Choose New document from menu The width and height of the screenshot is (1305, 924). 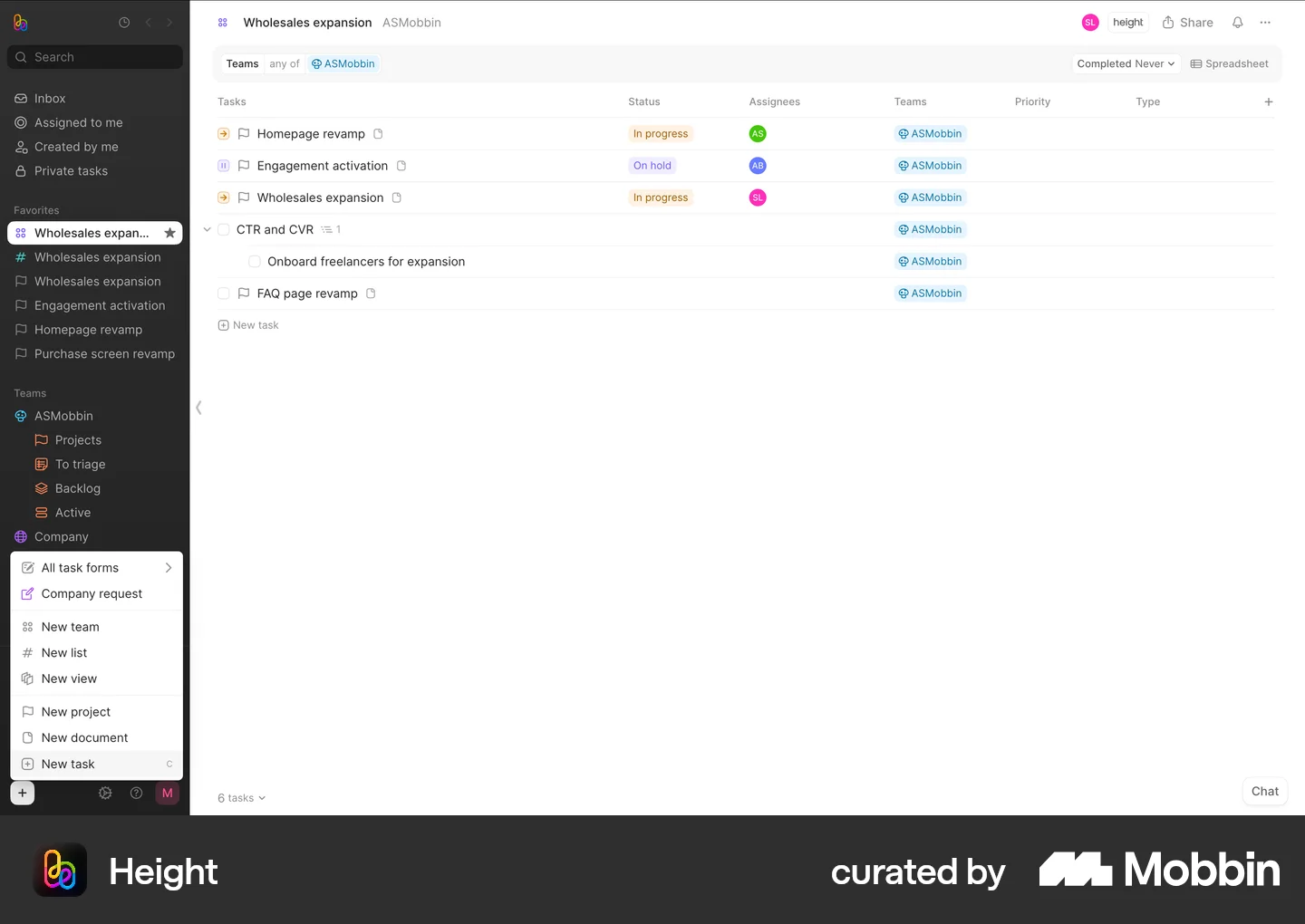[x=97, y=738]
